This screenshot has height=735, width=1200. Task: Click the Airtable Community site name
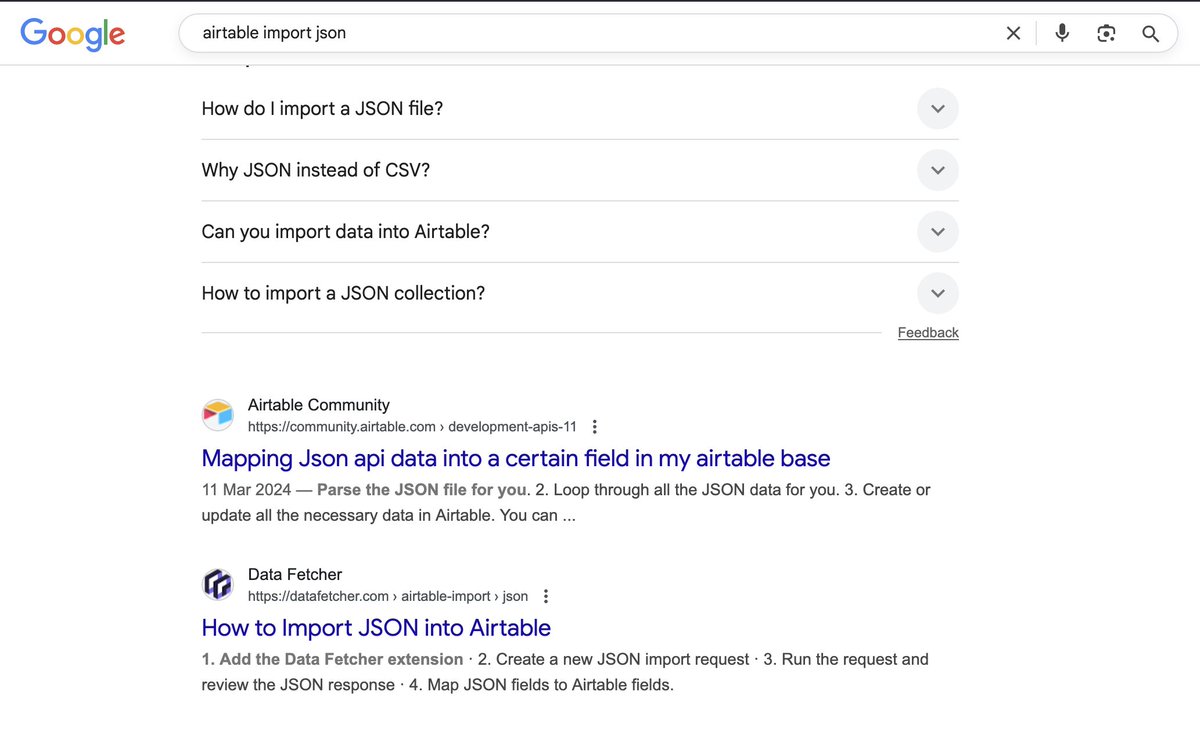point(319,405)
